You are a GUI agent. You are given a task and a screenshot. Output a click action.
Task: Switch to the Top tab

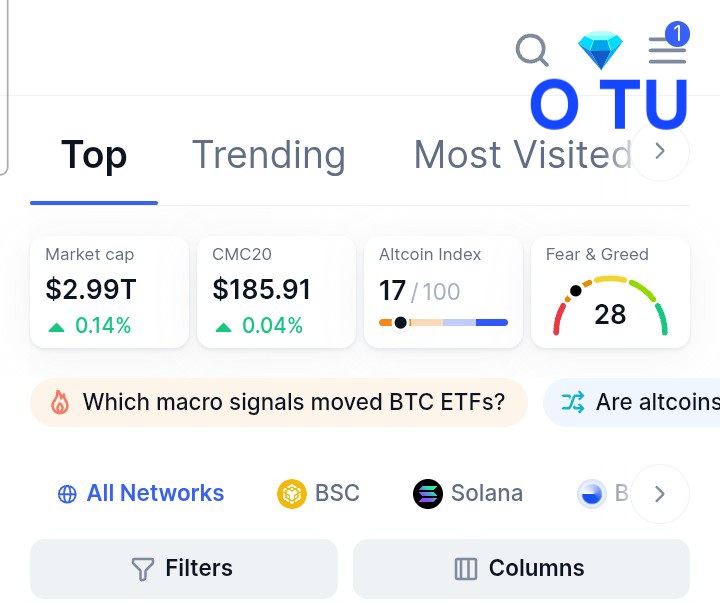pyautogui.click(x=94, y=155)
